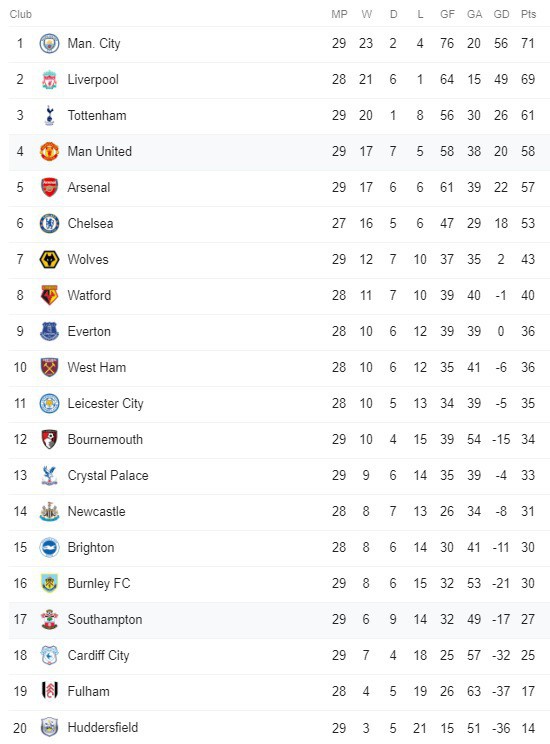Open the West Ham team link

[x=97, y=367]
